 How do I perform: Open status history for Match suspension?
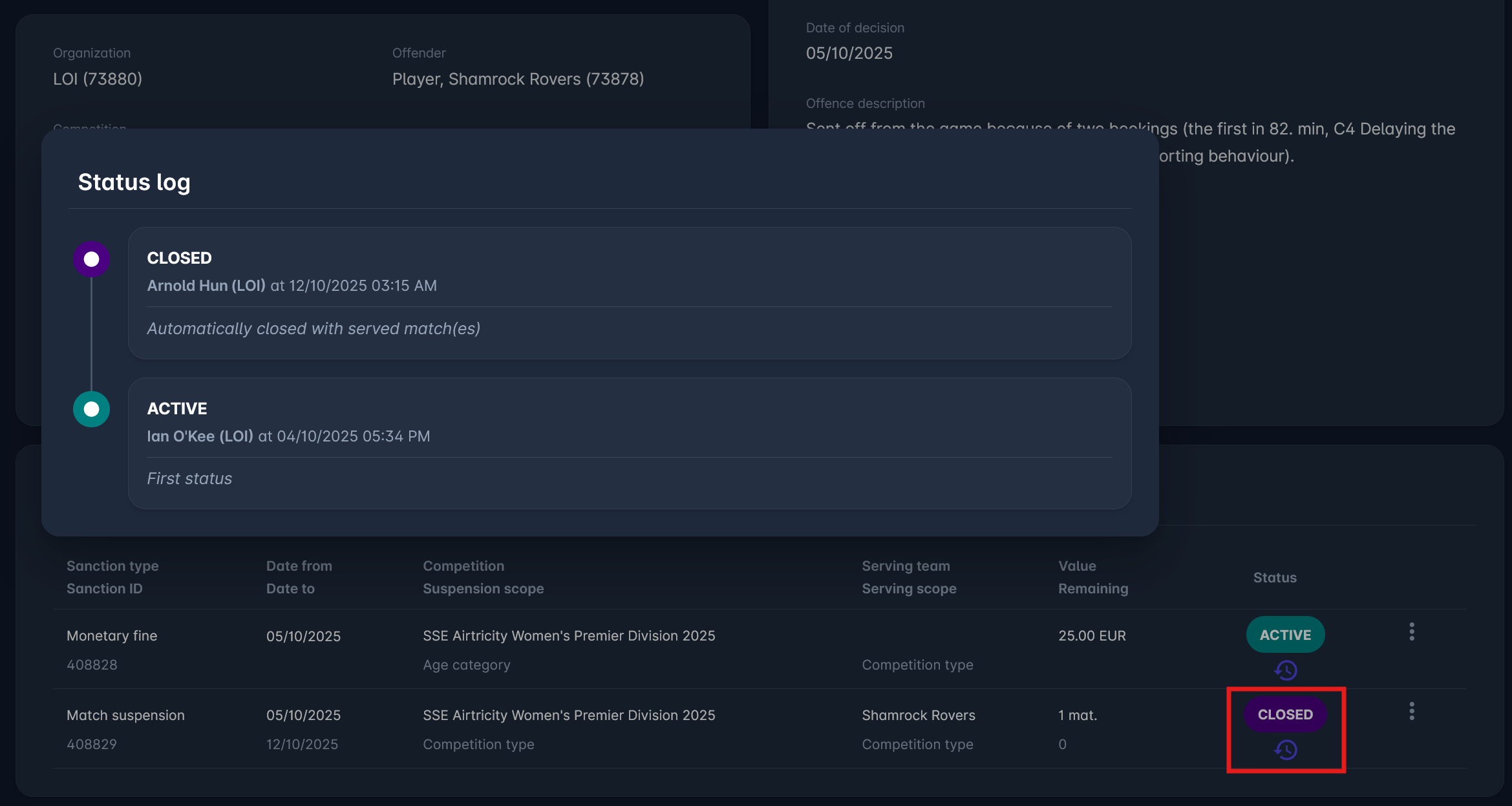point(1286,750)
